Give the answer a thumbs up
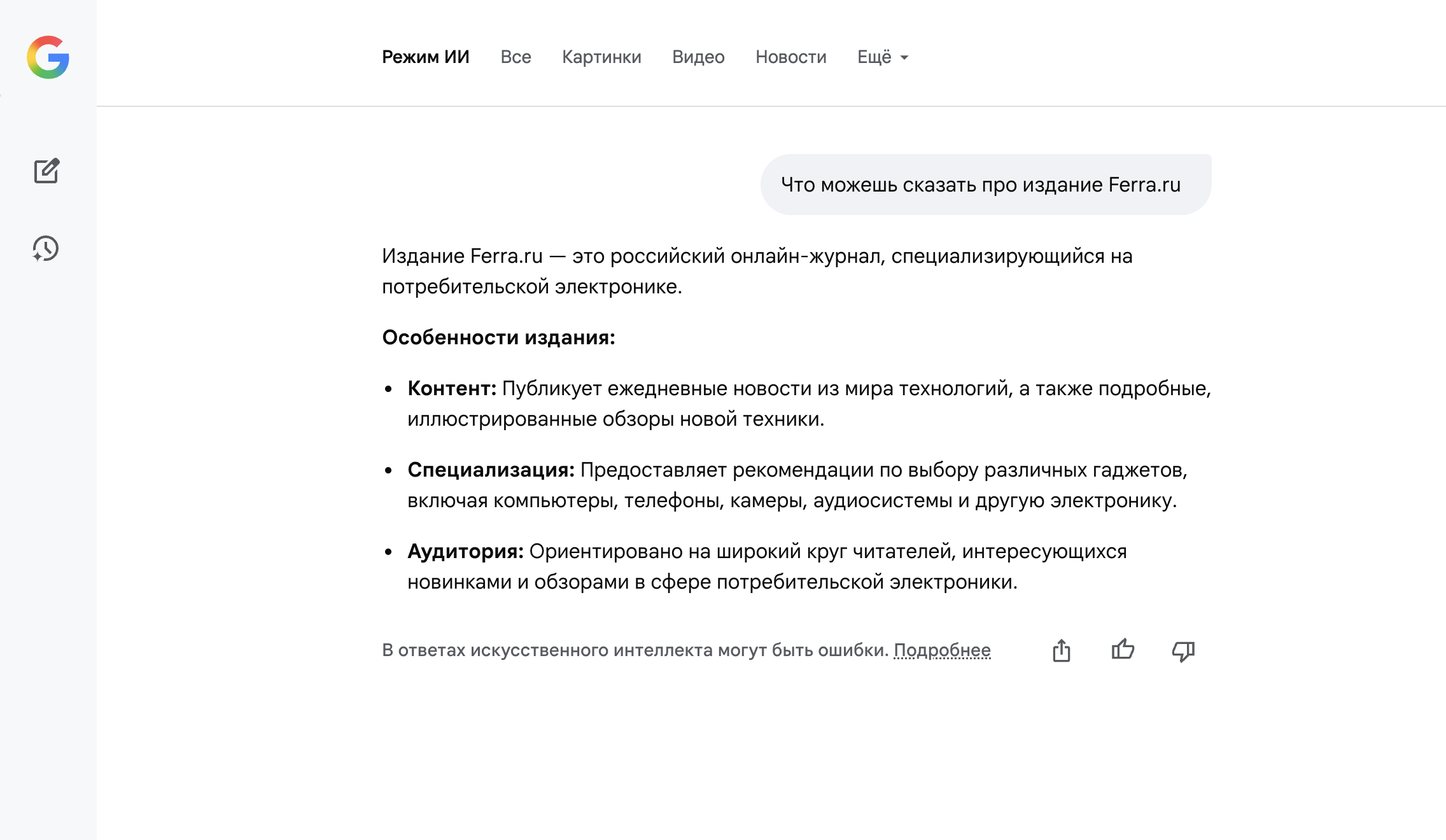 (x=1123, y=650)
